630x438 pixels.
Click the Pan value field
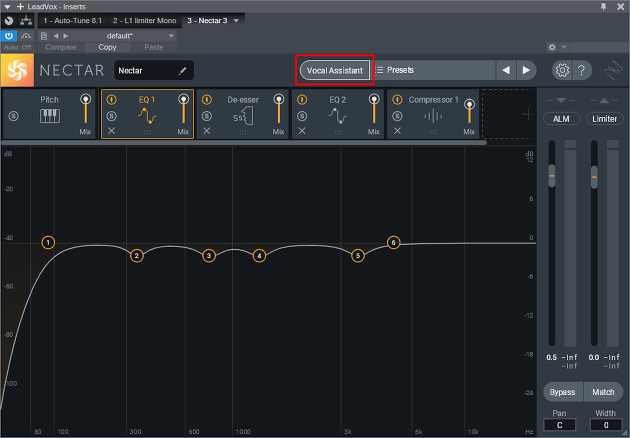pyautogui.click(x=559, y=425)
